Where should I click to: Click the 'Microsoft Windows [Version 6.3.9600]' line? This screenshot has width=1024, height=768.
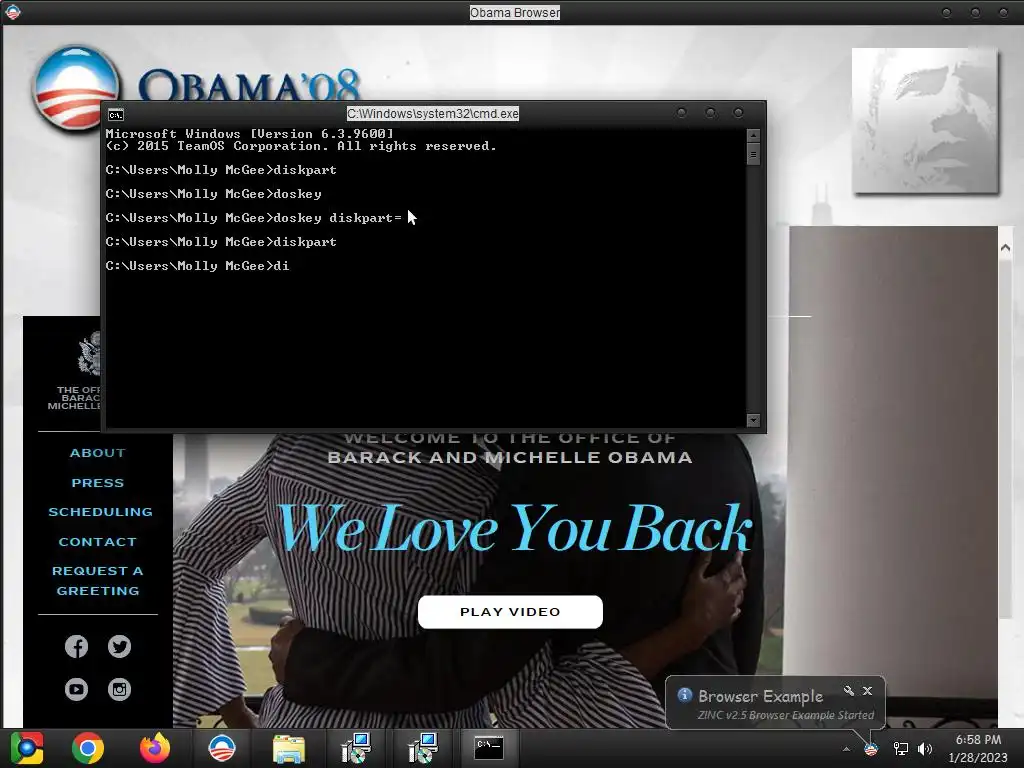249,133
